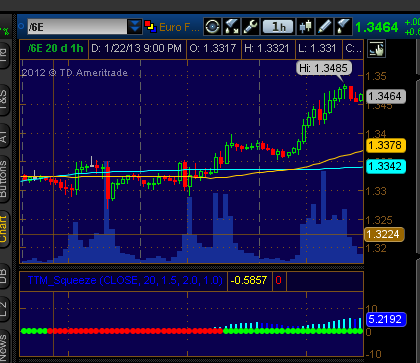Click the cyan 1.3342 average label
Image resolution: width=420 pixels, height=363 pixels.
pyautogui.click(x=386, y=166)
